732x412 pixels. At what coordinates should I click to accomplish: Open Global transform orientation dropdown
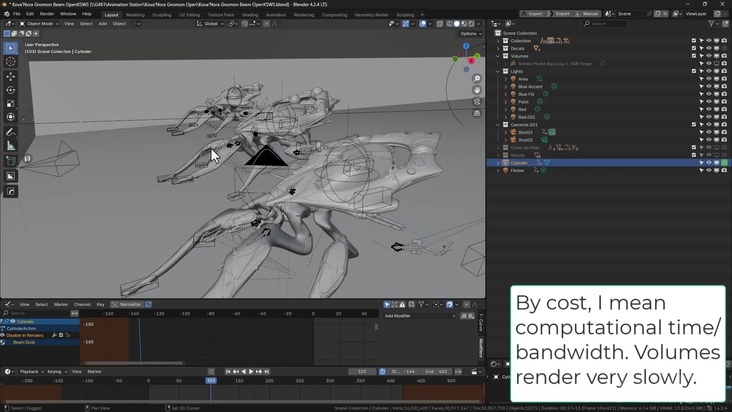(210, 23)
